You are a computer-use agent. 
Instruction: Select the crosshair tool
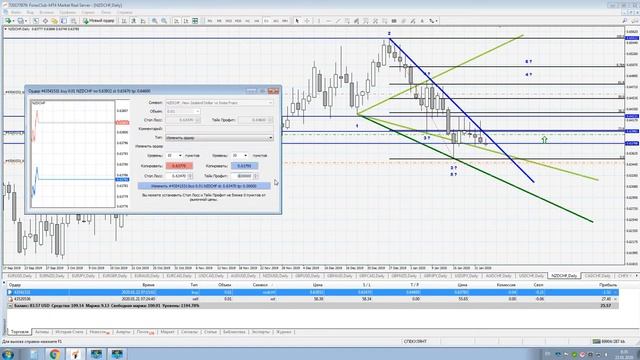click(x=307, y=21)
